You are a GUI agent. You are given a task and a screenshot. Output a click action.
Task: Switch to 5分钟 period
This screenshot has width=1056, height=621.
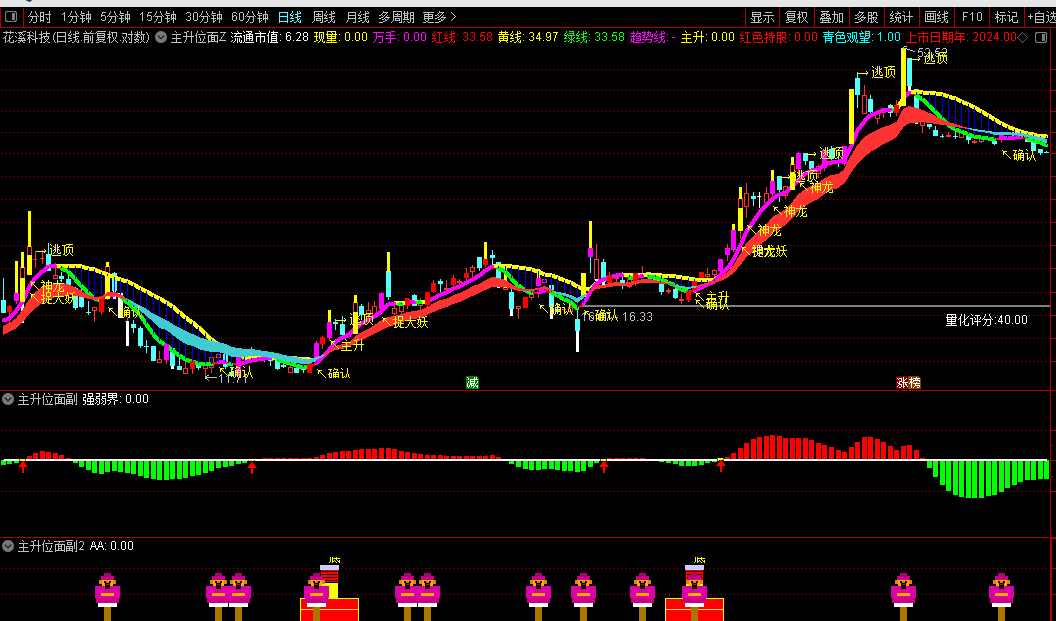(x=115, y=17)
